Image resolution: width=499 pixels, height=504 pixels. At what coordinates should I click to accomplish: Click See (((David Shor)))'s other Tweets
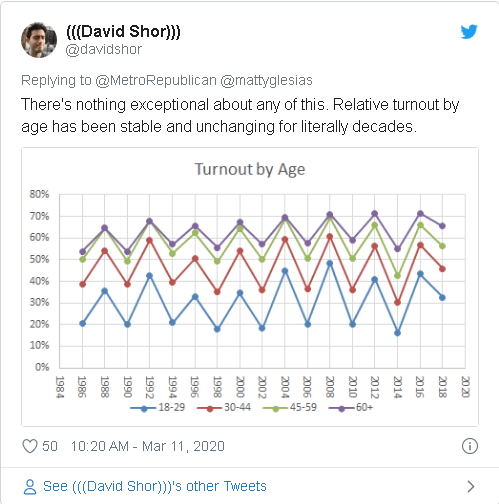155,486
